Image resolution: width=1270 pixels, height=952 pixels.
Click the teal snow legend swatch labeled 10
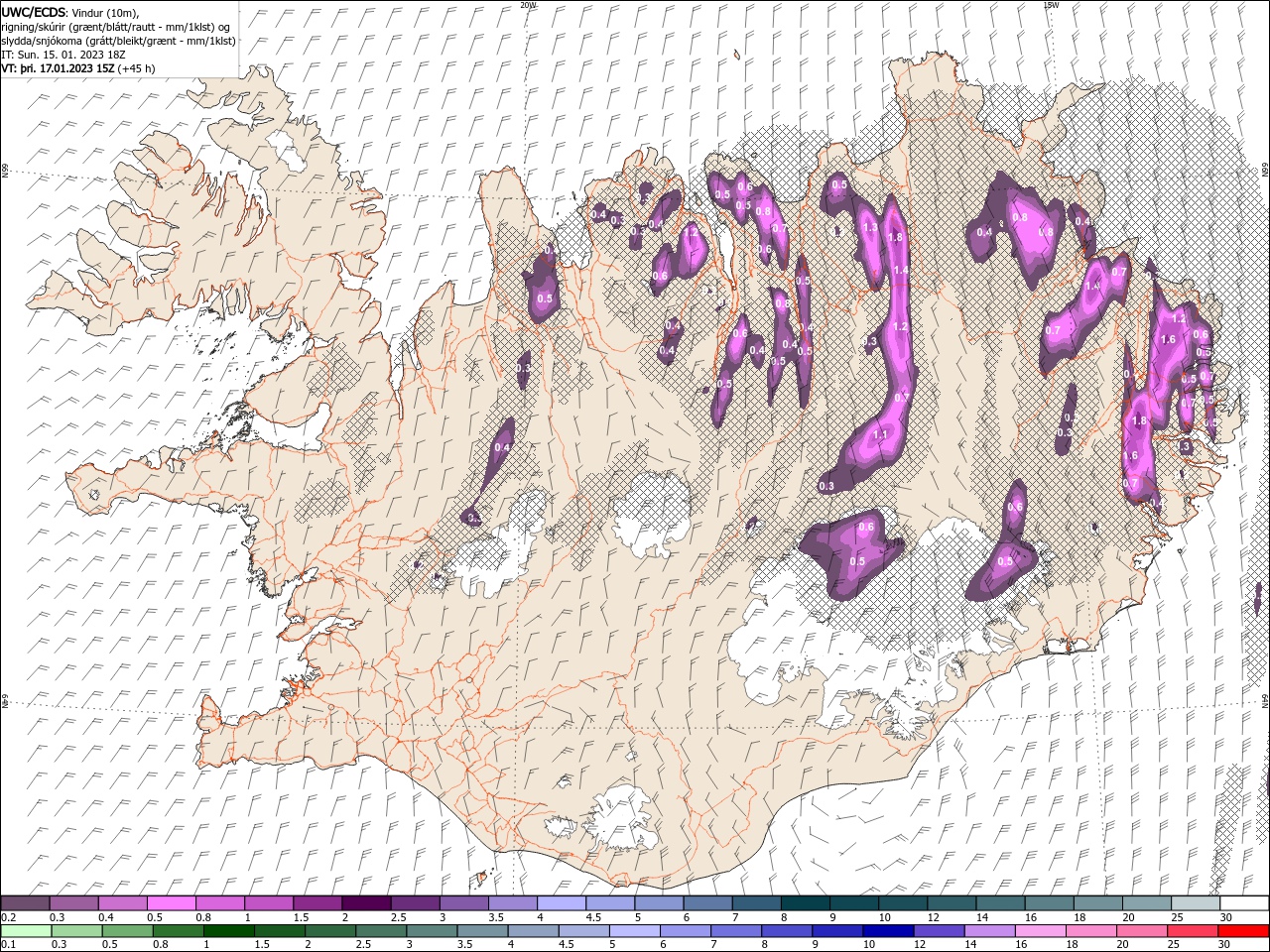pos(902,903)
